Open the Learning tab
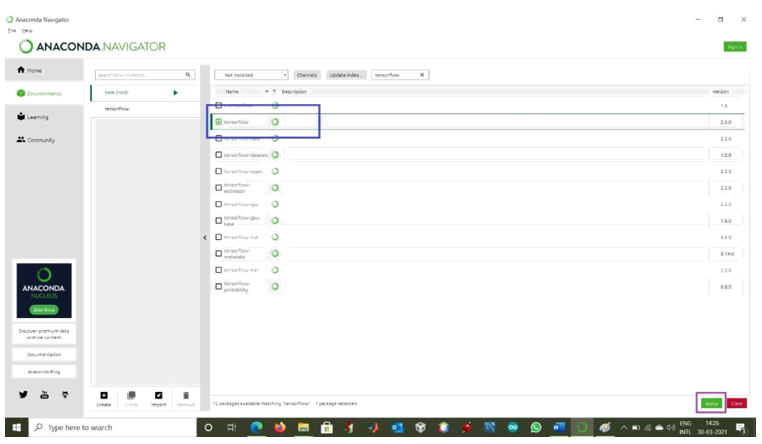Image resolution: width=762 pixels, height=444 pixels. [44, 117]
